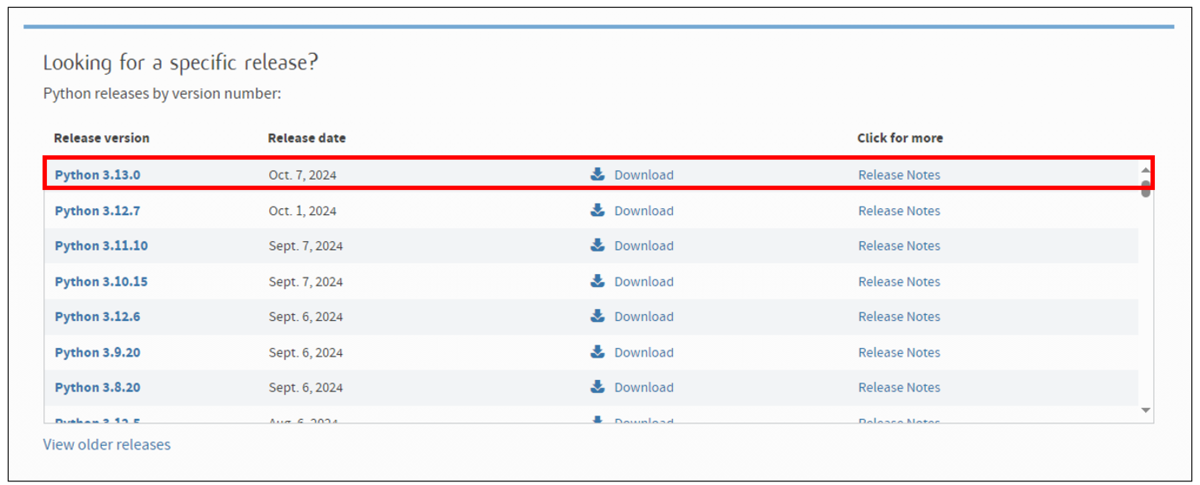Click Download text link for Python 3.13.0
This screenshot has height=485, width=1200.
(x=644, y=175)
